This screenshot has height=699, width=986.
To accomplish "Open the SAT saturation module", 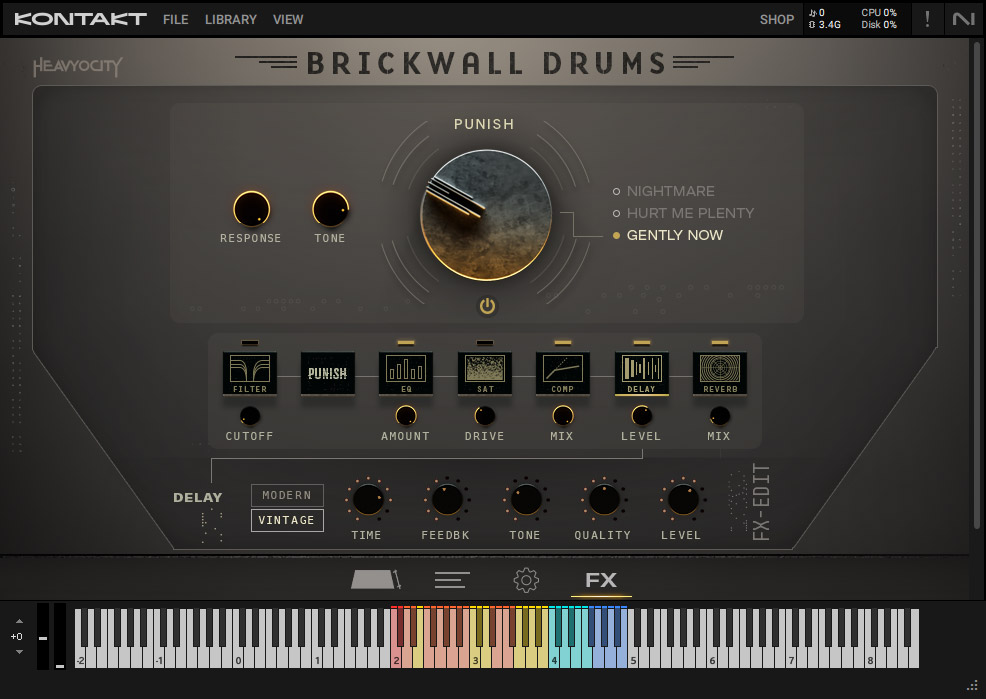I will click(485, 373).
